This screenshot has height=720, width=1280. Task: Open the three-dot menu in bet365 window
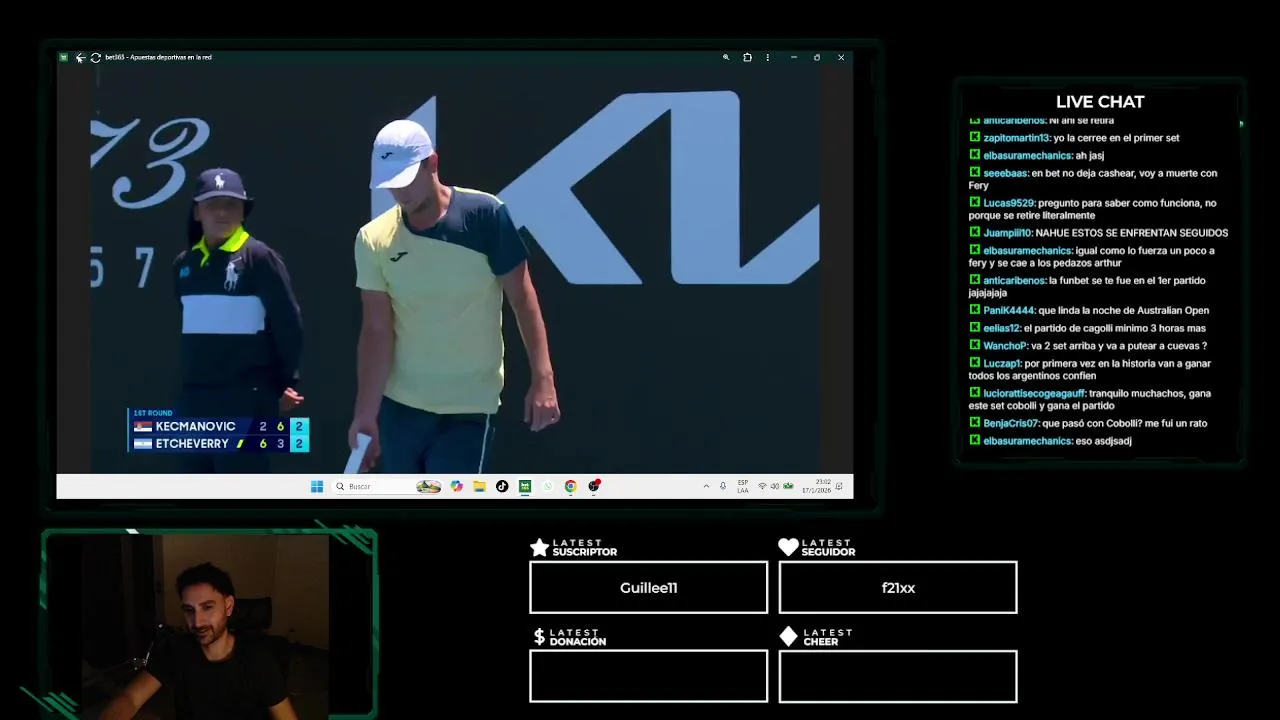[x=768, y=57]
